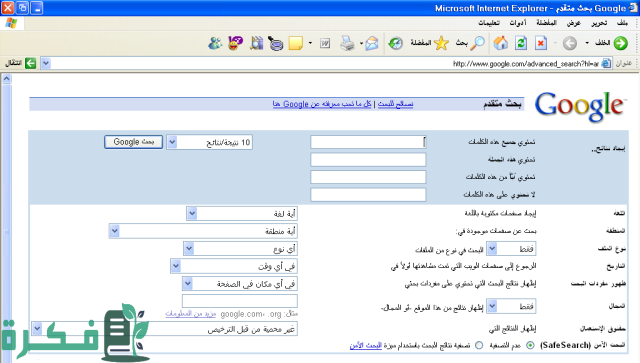This screenshot has width=640, height=363.
Task: Open the History clock icon
Action: click(x=395, y=43)
